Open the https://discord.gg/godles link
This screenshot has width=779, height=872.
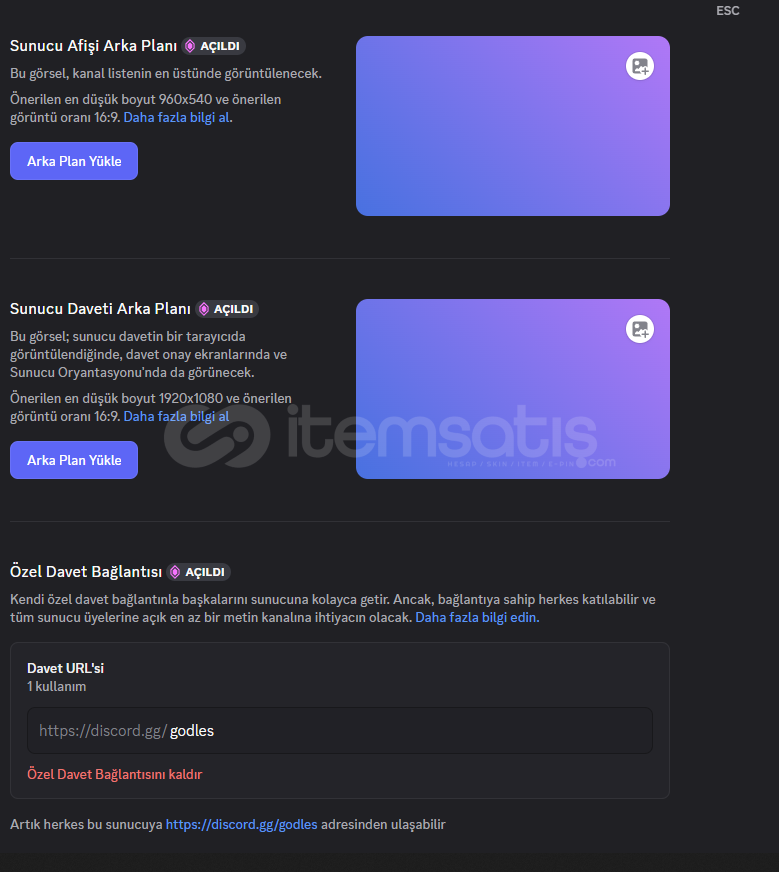pos(241,824)
